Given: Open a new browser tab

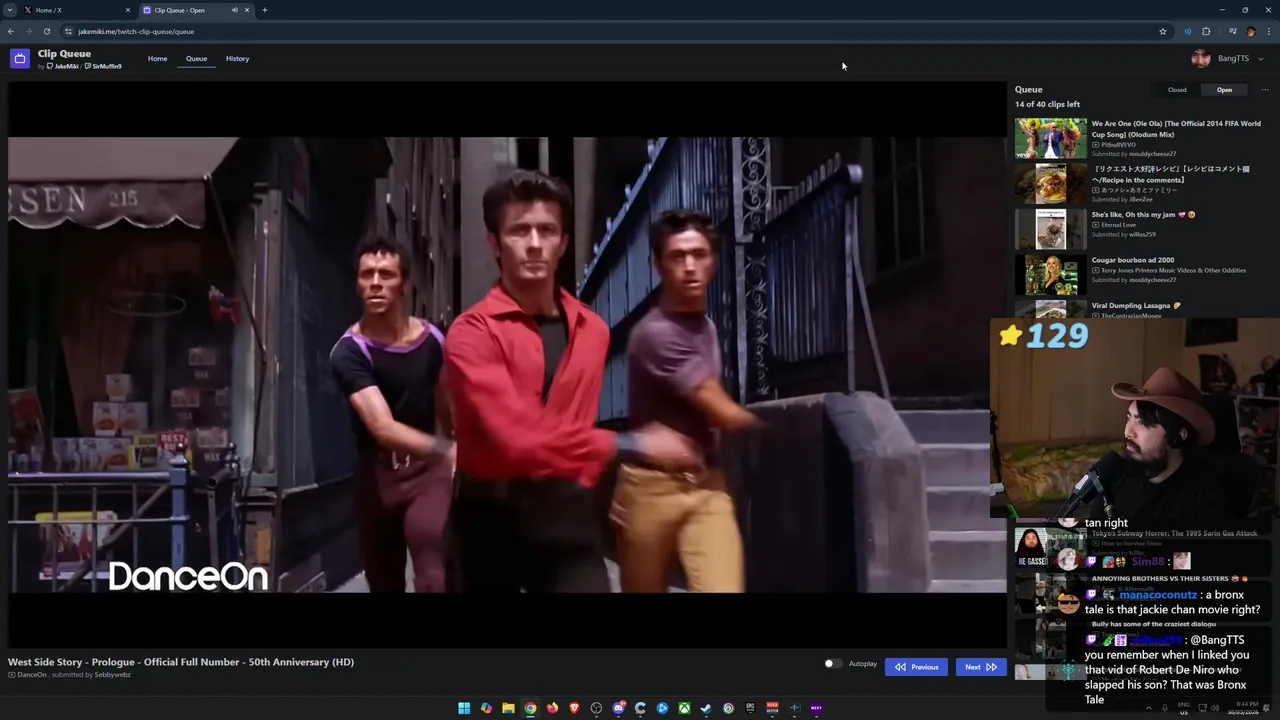Looking at the screenshot, I should pos(265,10).
